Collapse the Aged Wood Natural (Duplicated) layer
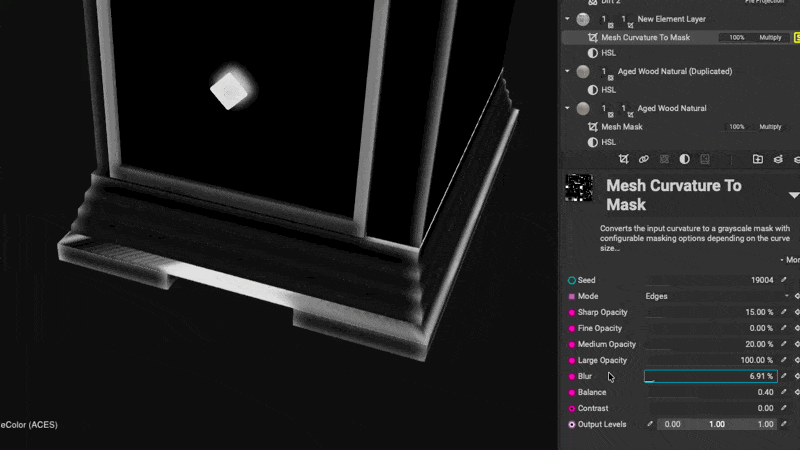 (568, 72)
